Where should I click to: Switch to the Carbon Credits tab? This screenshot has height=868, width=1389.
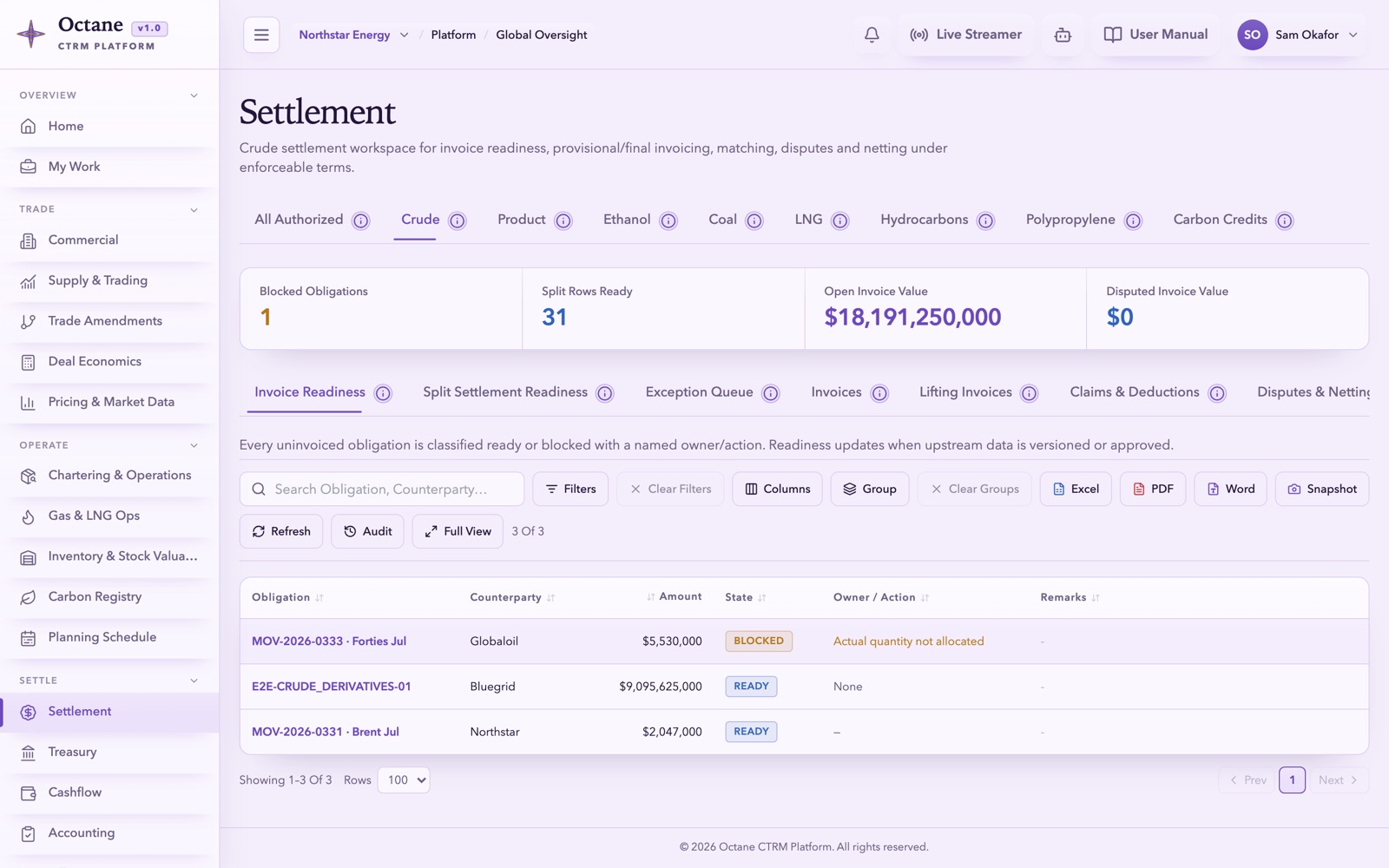coord(1220,220)
